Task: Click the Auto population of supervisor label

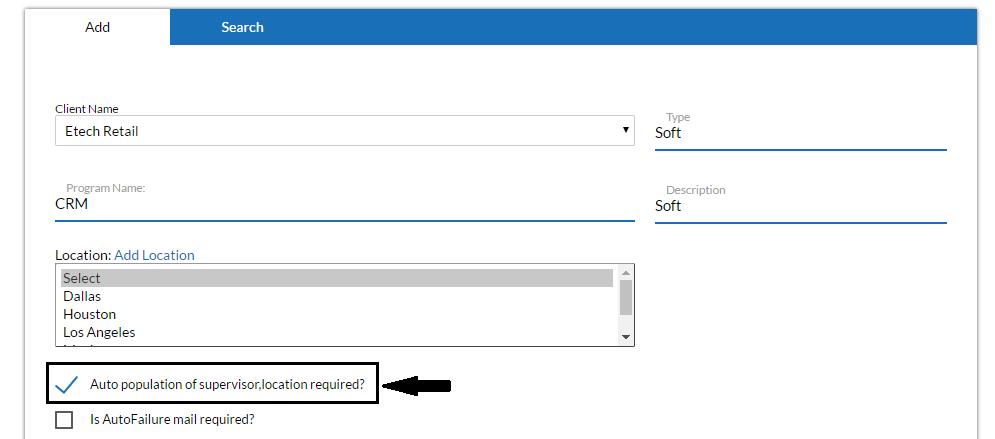Action: (x=227, y=384)
